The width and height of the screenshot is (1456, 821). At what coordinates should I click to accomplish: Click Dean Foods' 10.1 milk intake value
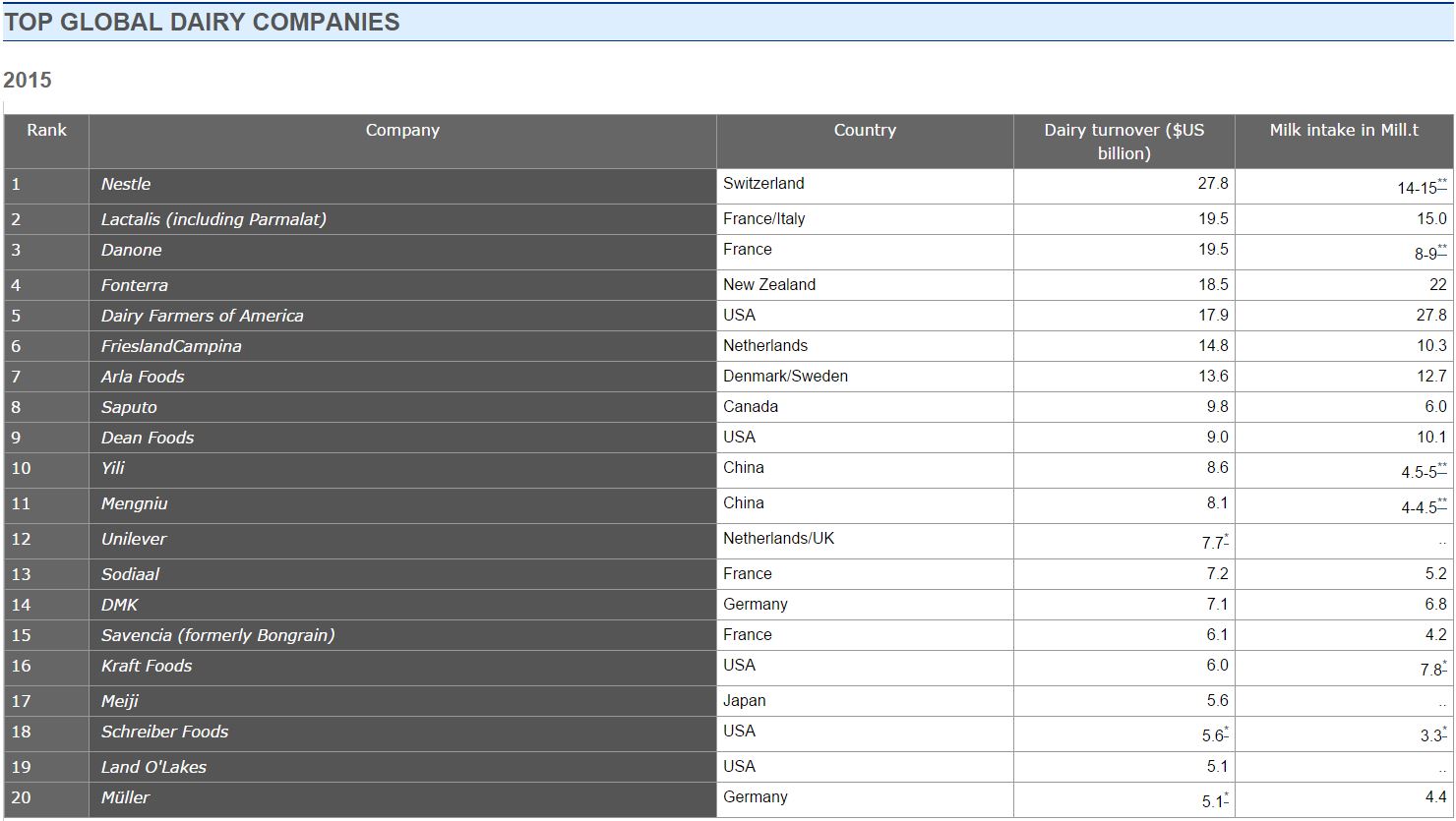(1431, 438)
